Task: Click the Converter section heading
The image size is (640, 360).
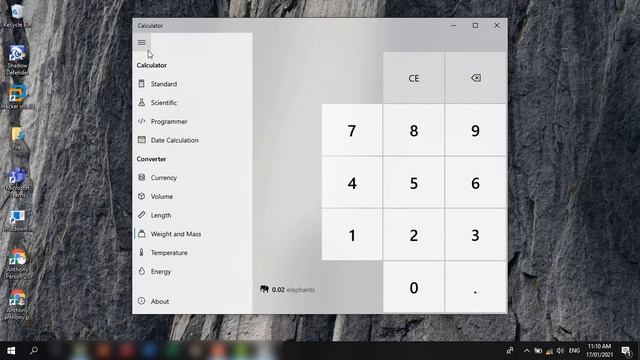Action: [x=151, y=159]
